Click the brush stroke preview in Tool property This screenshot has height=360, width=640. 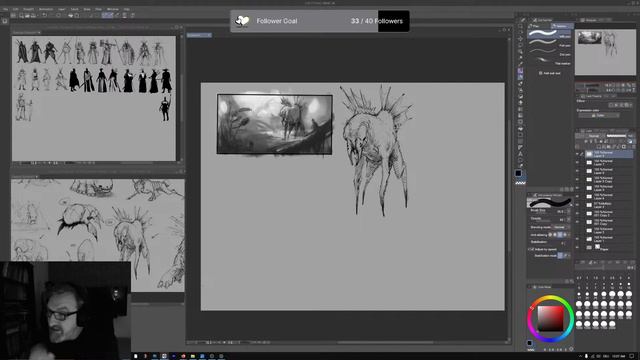[549, 202]
